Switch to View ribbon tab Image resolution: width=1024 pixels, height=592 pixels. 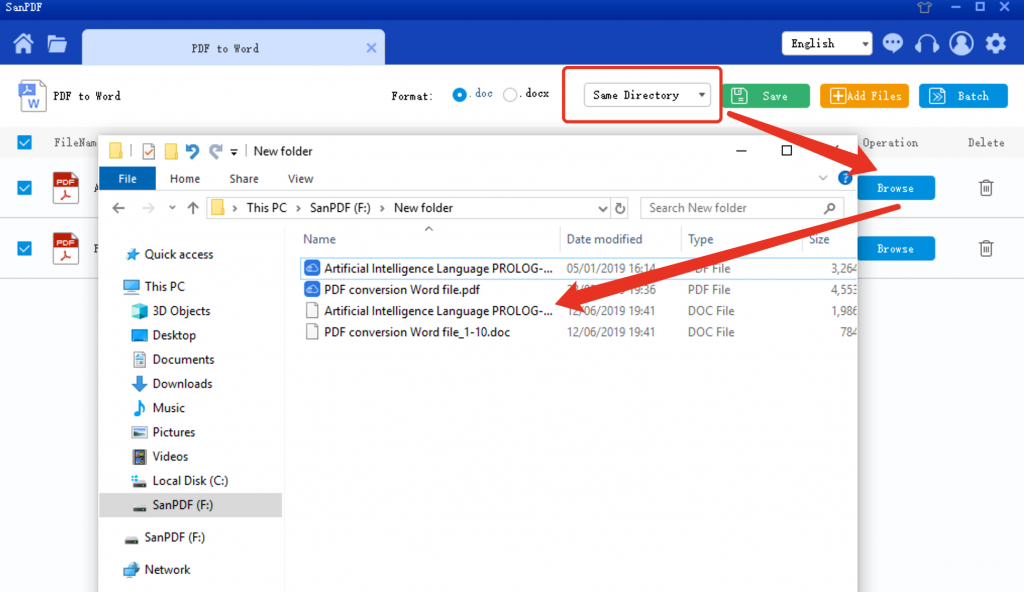click(x=300, y=178)
